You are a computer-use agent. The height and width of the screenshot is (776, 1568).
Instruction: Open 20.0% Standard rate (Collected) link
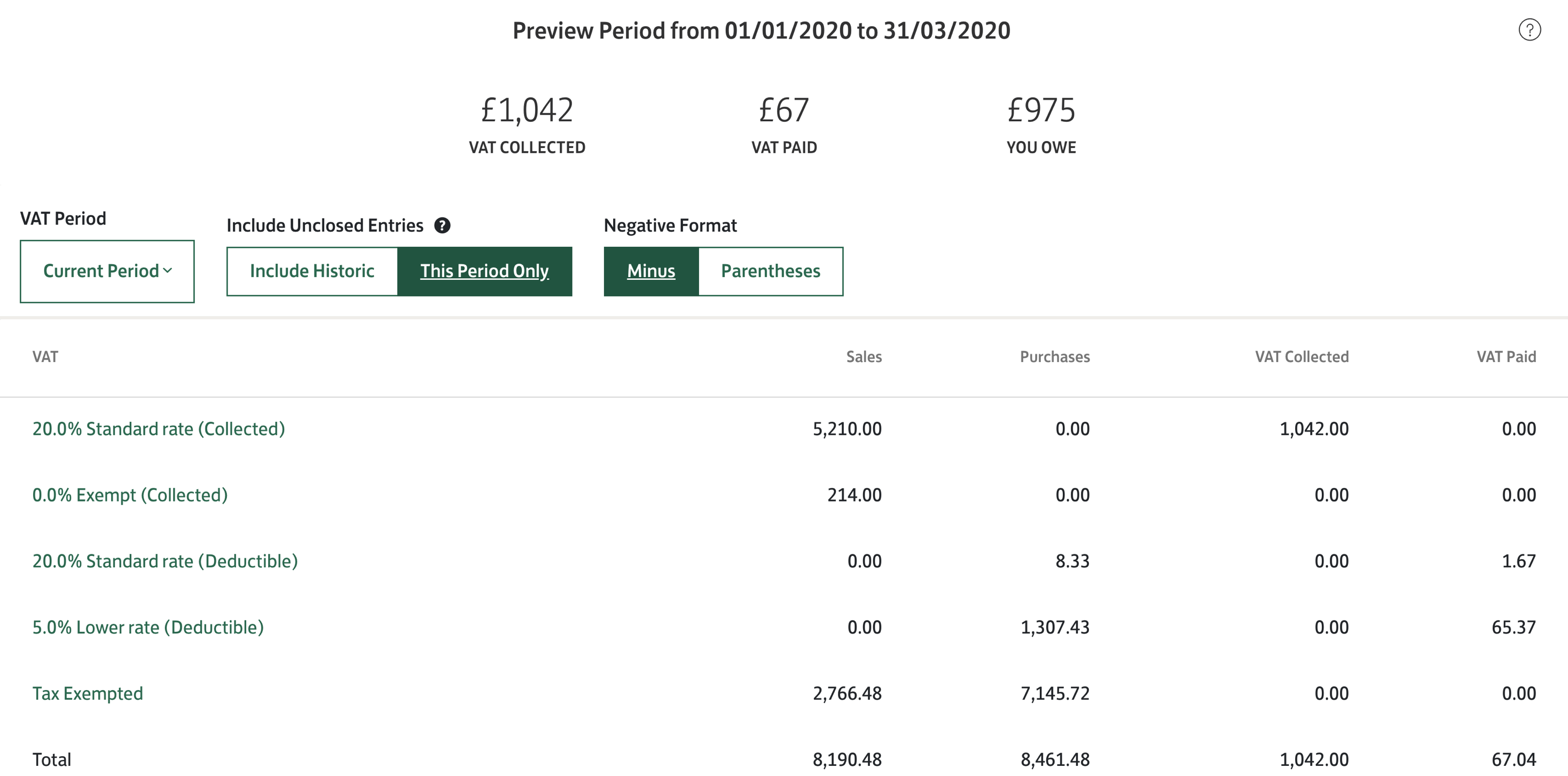pyautogui.click(x=159, y=429)
